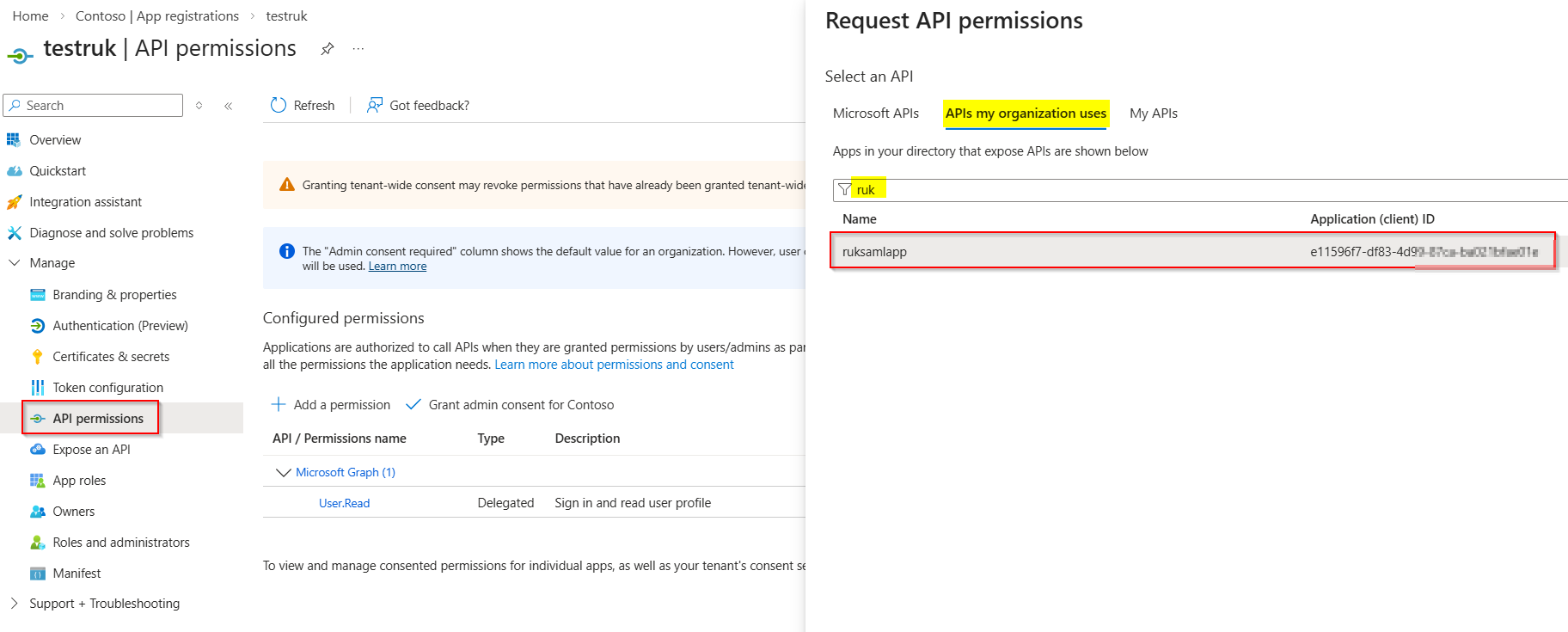1568x632 pixels.
Task: Click the Overview grid icon
Action: click(x=14, y=139)
